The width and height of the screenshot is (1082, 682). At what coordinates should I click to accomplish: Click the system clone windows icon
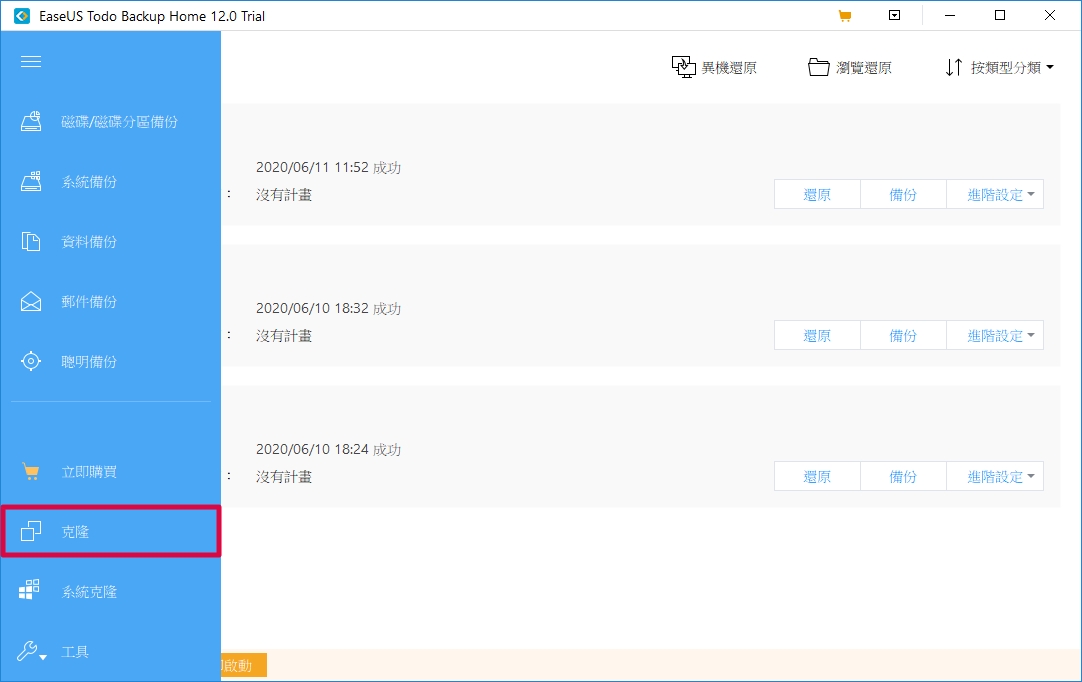(x=29, y=590)
